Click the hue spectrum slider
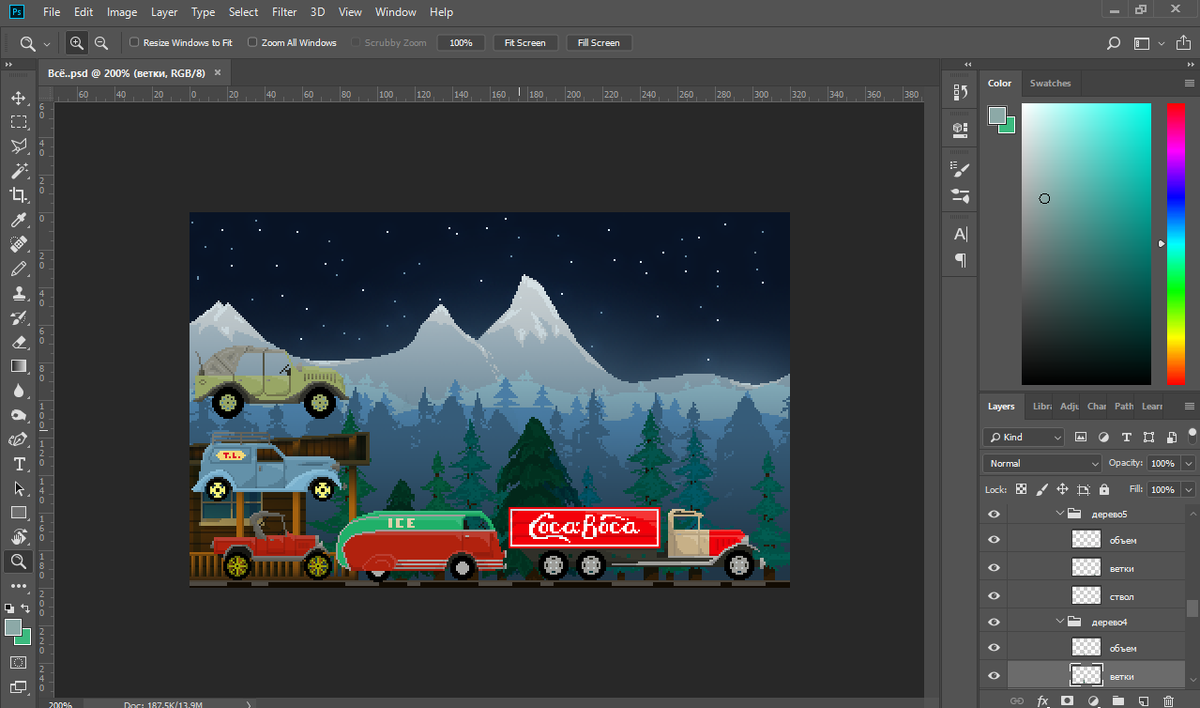This screenshot has width=1200, height=708. pyautogui.click(x=1175, y=244)
